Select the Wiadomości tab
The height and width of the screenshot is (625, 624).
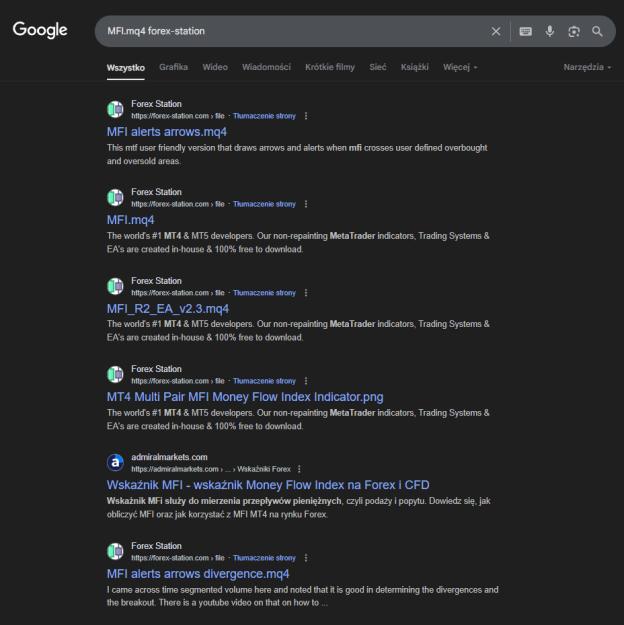coord(266,67)
